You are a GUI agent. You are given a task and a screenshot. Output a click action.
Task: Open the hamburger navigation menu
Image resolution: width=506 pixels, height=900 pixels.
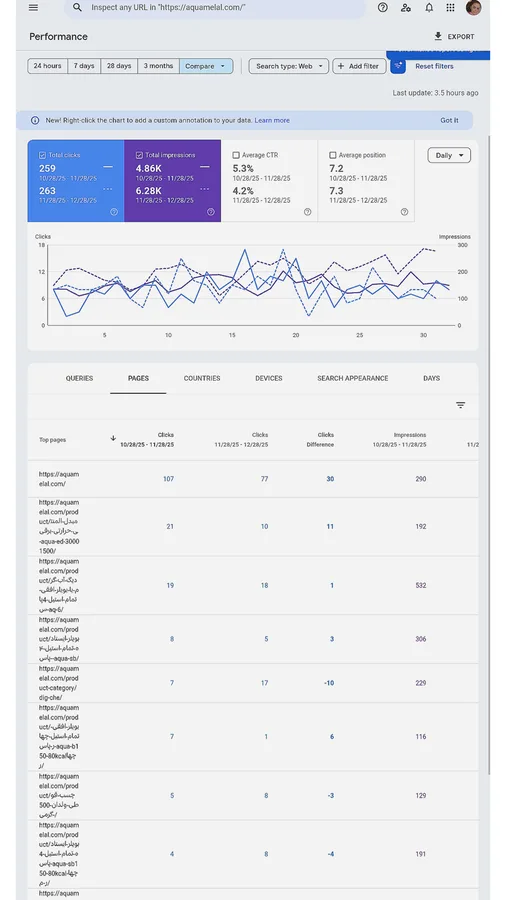(x=33, y=7)
